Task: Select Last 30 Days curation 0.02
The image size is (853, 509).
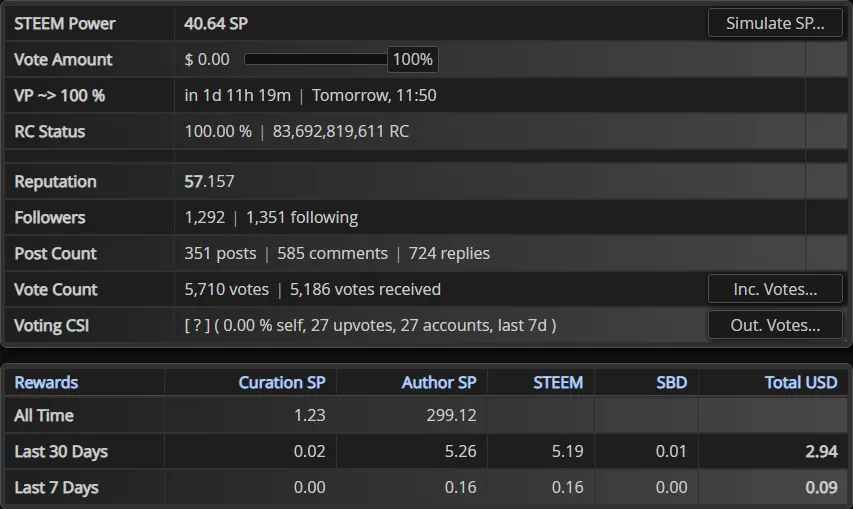Action: (310, 451)
